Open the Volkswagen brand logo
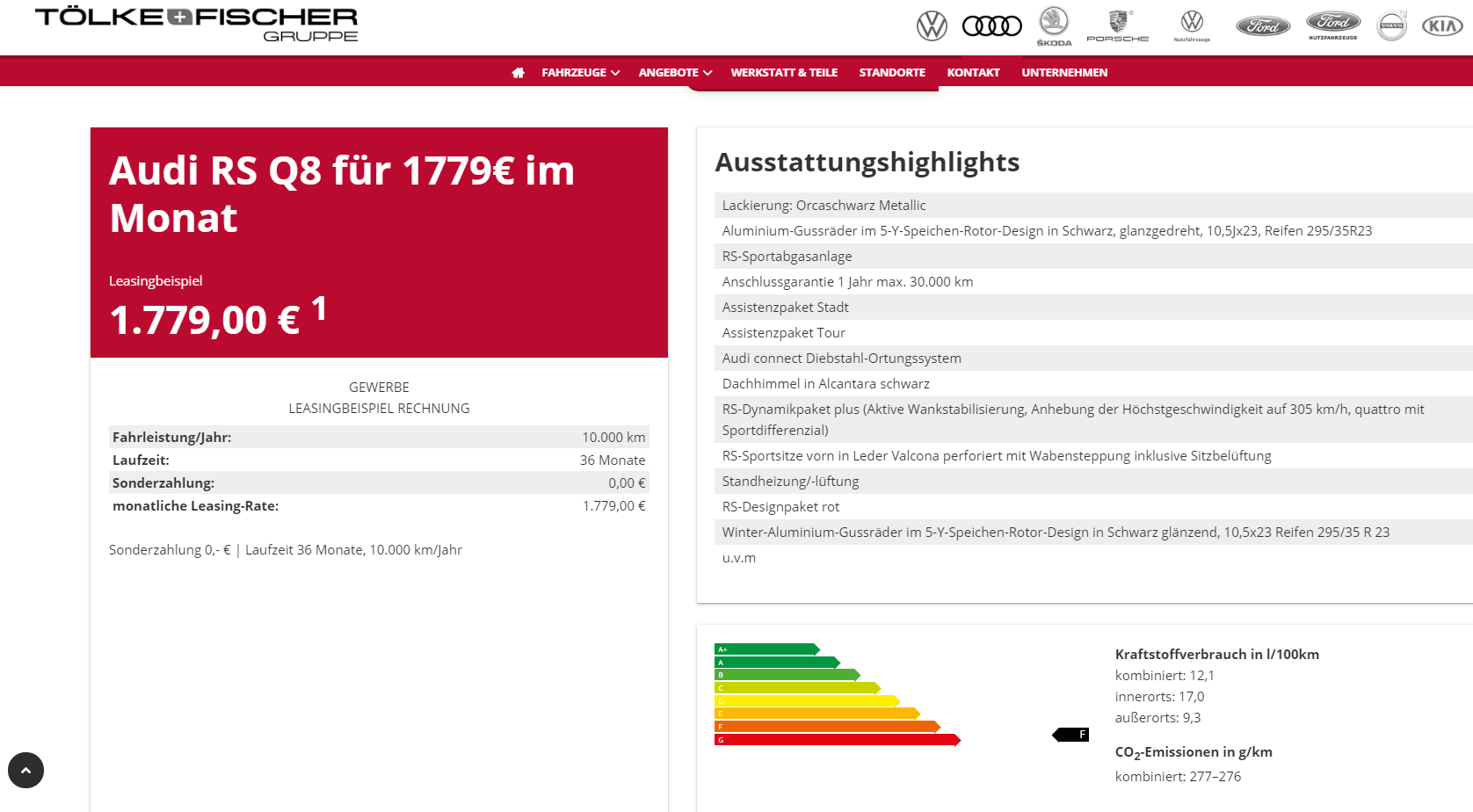This screenshot has height=812, width=1473. [932, 26]
